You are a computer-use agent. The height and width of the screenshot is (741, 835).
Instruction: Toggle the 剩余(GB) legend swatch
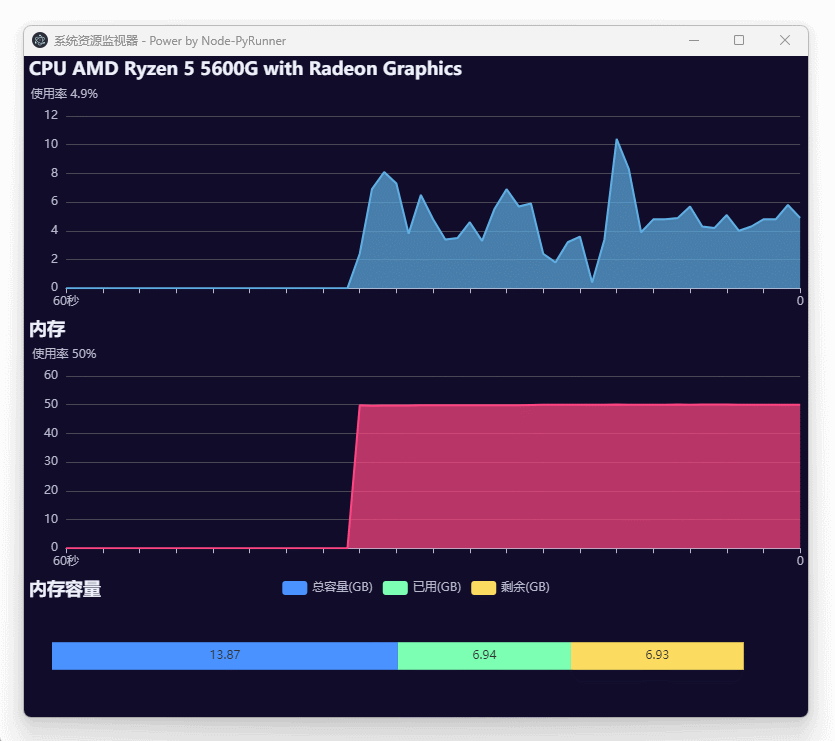(x=484, y=588)
